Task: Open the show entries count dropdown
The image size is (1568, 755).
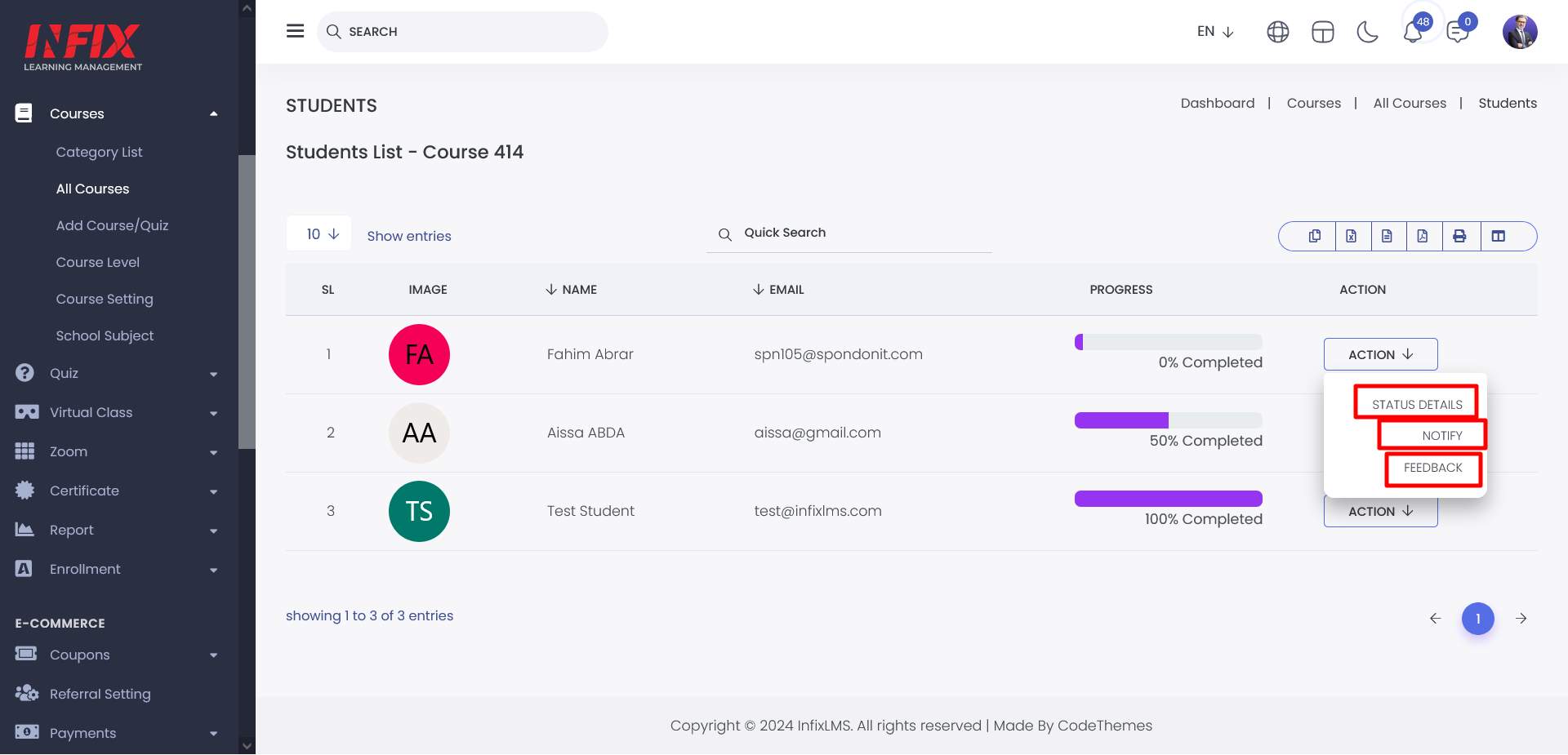Action: pos(319,234)
